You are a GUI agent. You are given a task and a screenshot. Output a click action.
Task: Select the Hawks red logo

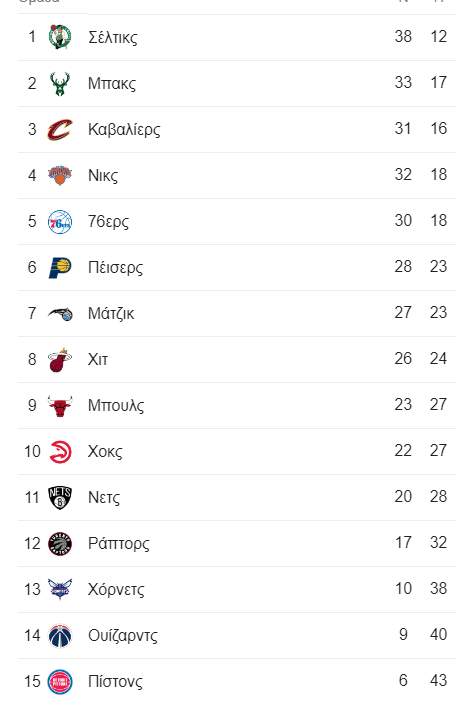coord(60,452)
